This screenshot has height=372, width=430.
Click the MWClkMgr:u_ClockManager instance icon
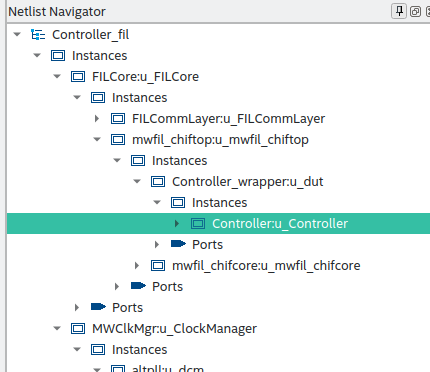78,329
